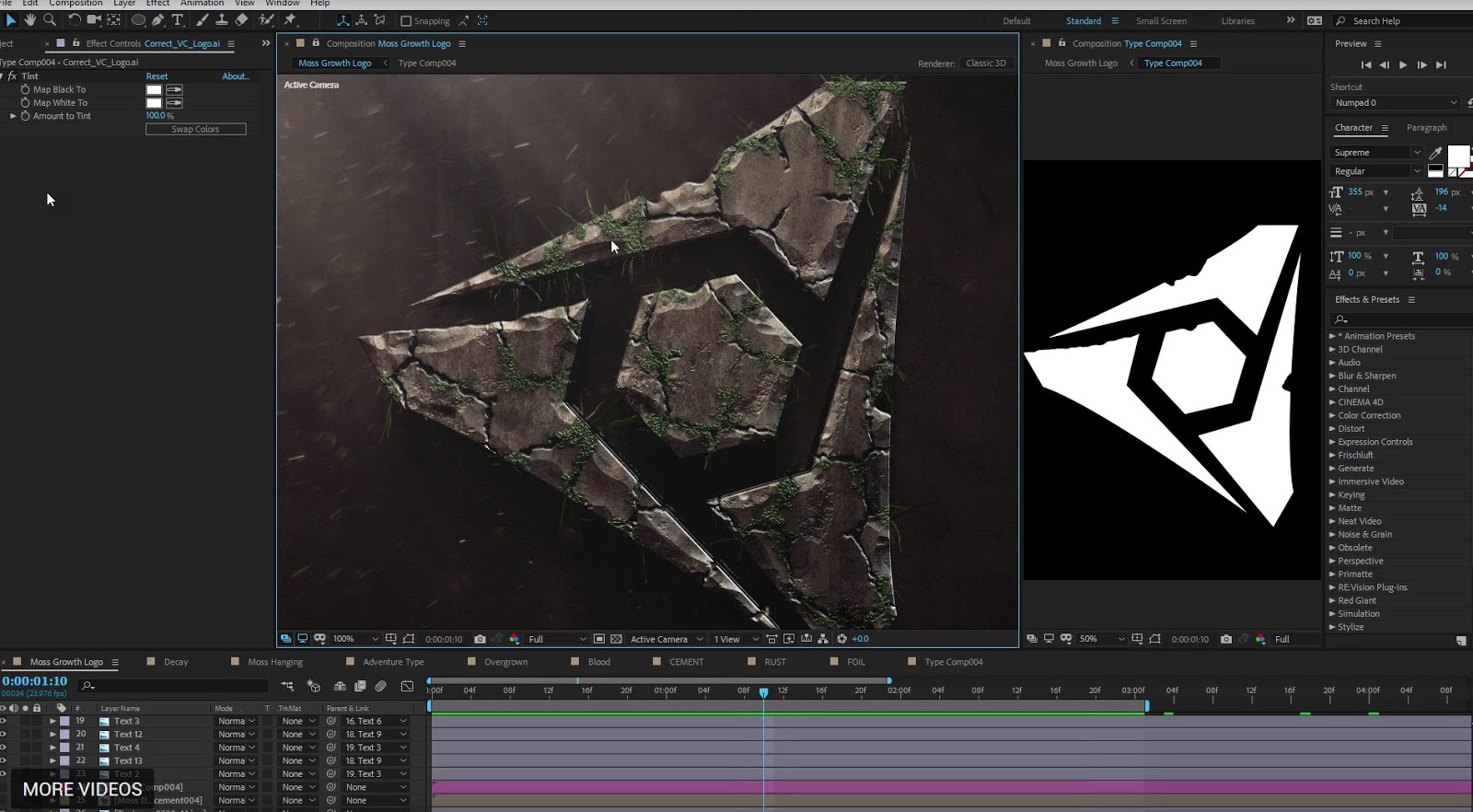Activate the Pen tool

coord(158,19)
